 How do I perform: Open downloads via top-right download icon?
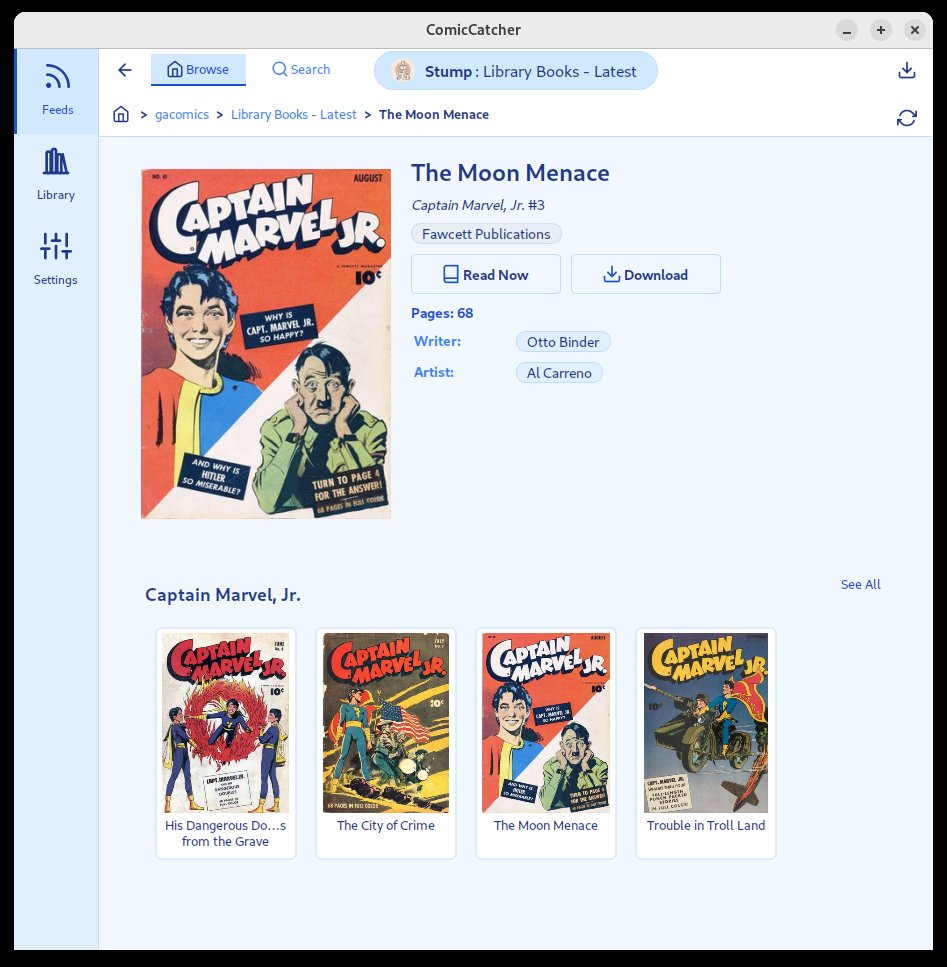click(906, 70)
